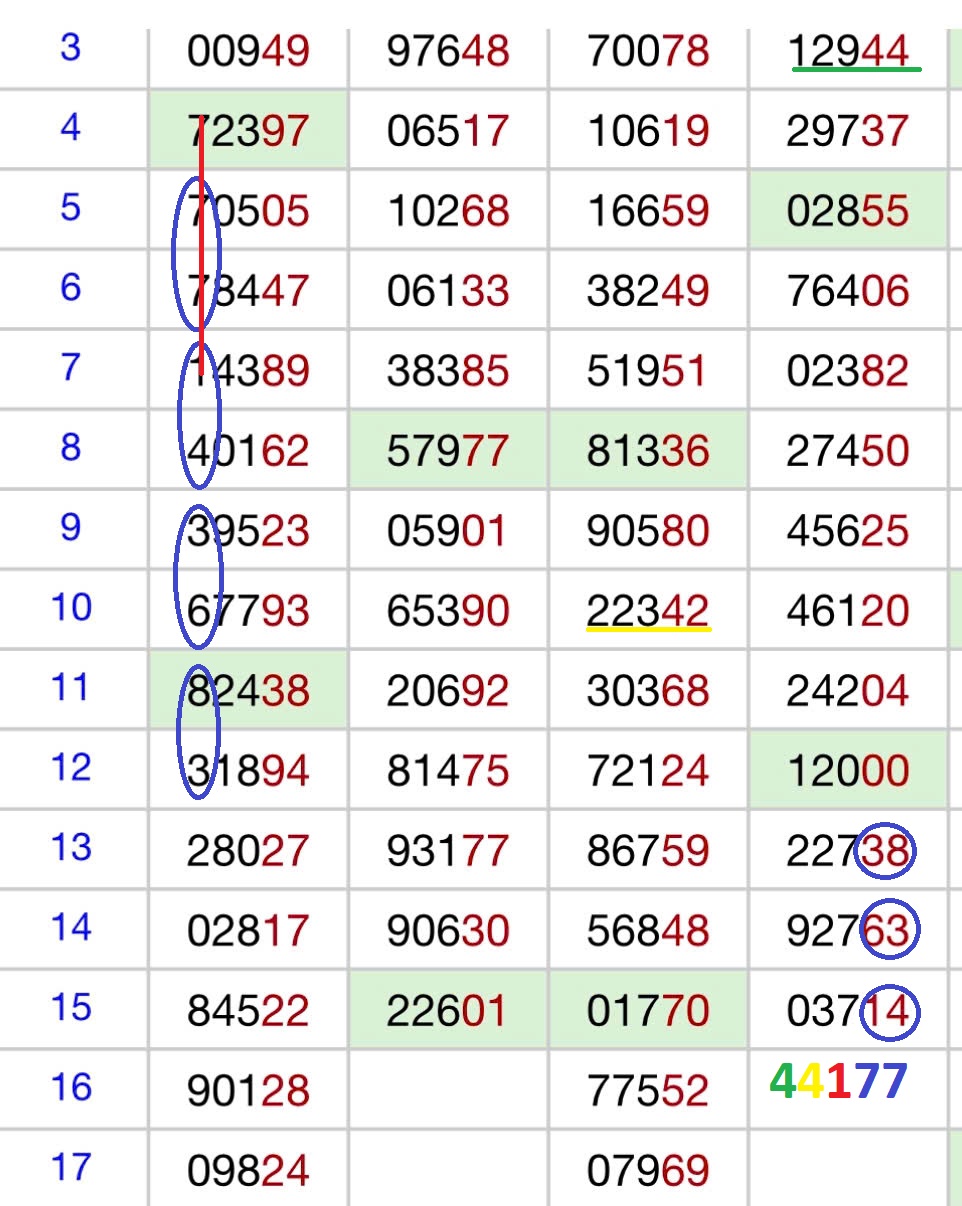Click the circled digits 63 in 92763
The width and height of the screenshot is (962, 1206).
(888, 931)
